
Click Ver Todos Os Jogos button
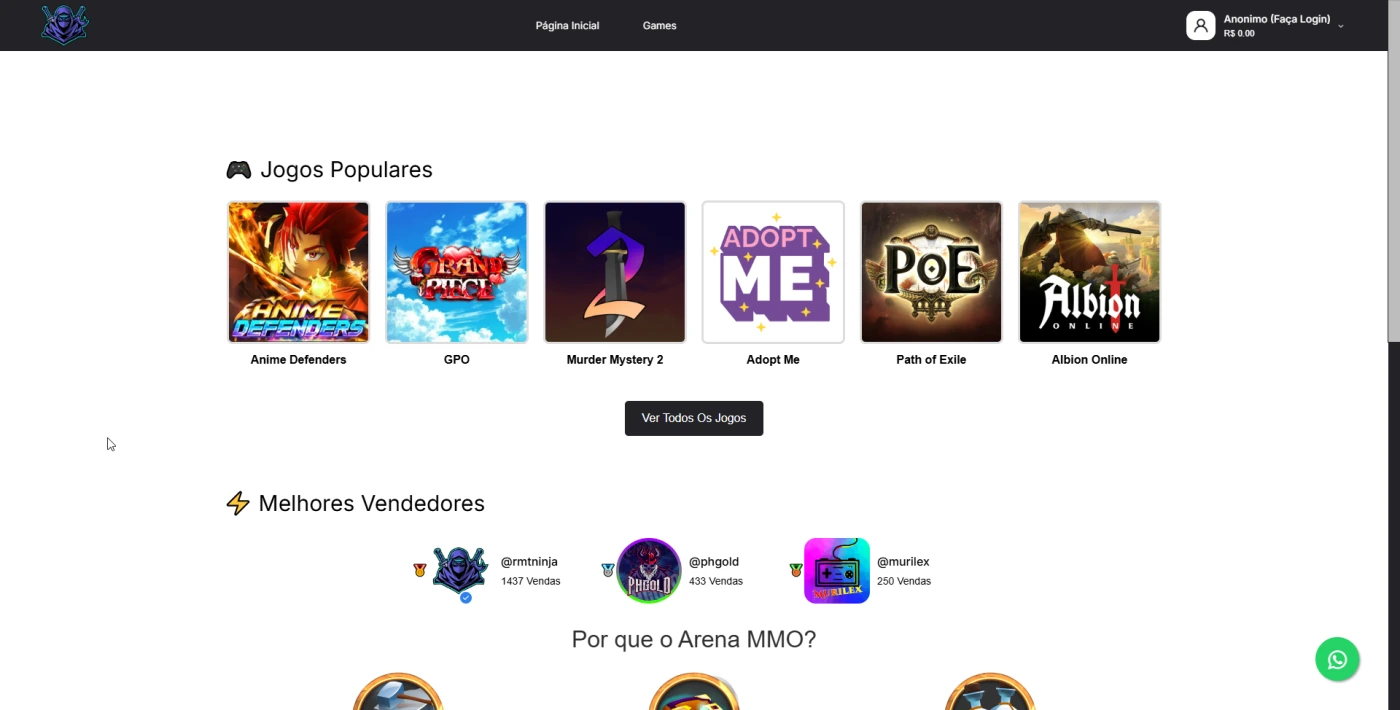tap(694, 418)
